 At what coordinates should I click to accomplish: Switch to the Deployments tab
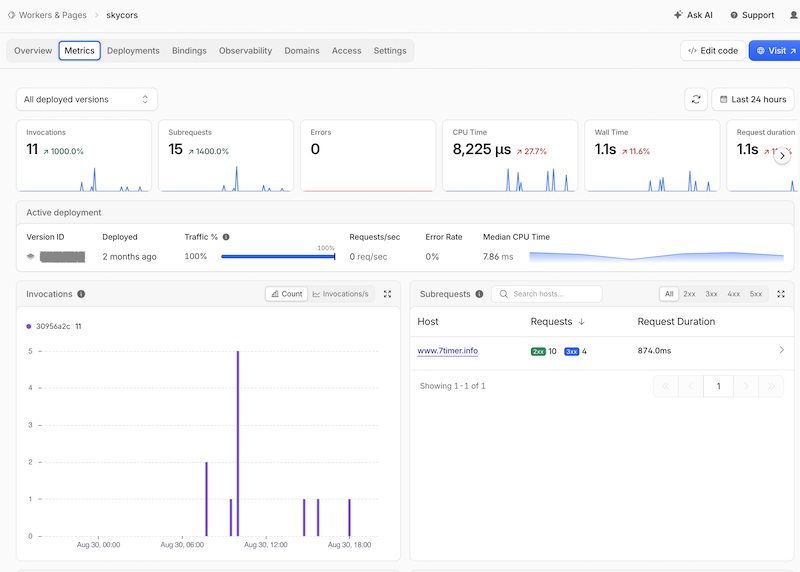(133, 51)
